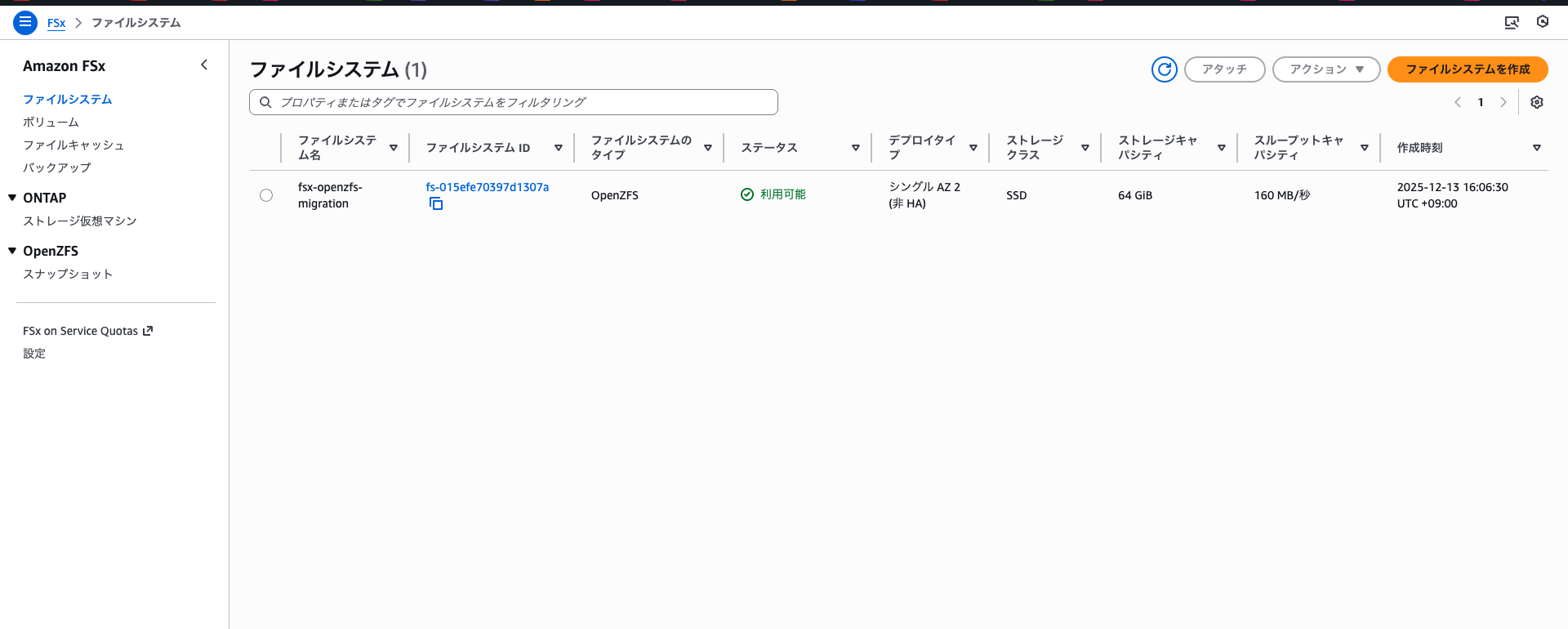Image resolution: width=1568 pixels, height=629 pixels.
Task: Sort by file system type column
Action: click(708, 148)
